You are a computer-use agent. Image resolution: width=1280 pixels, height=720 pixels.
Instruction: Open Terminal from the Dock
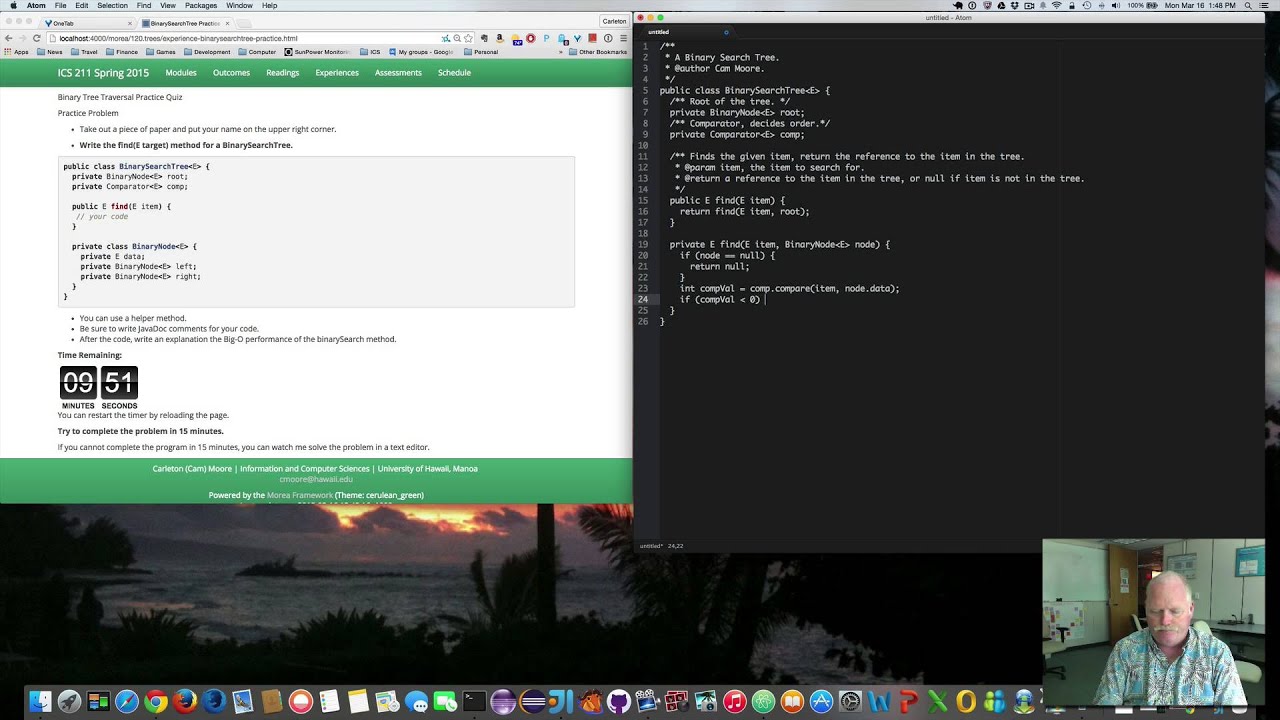click(474, 702)
